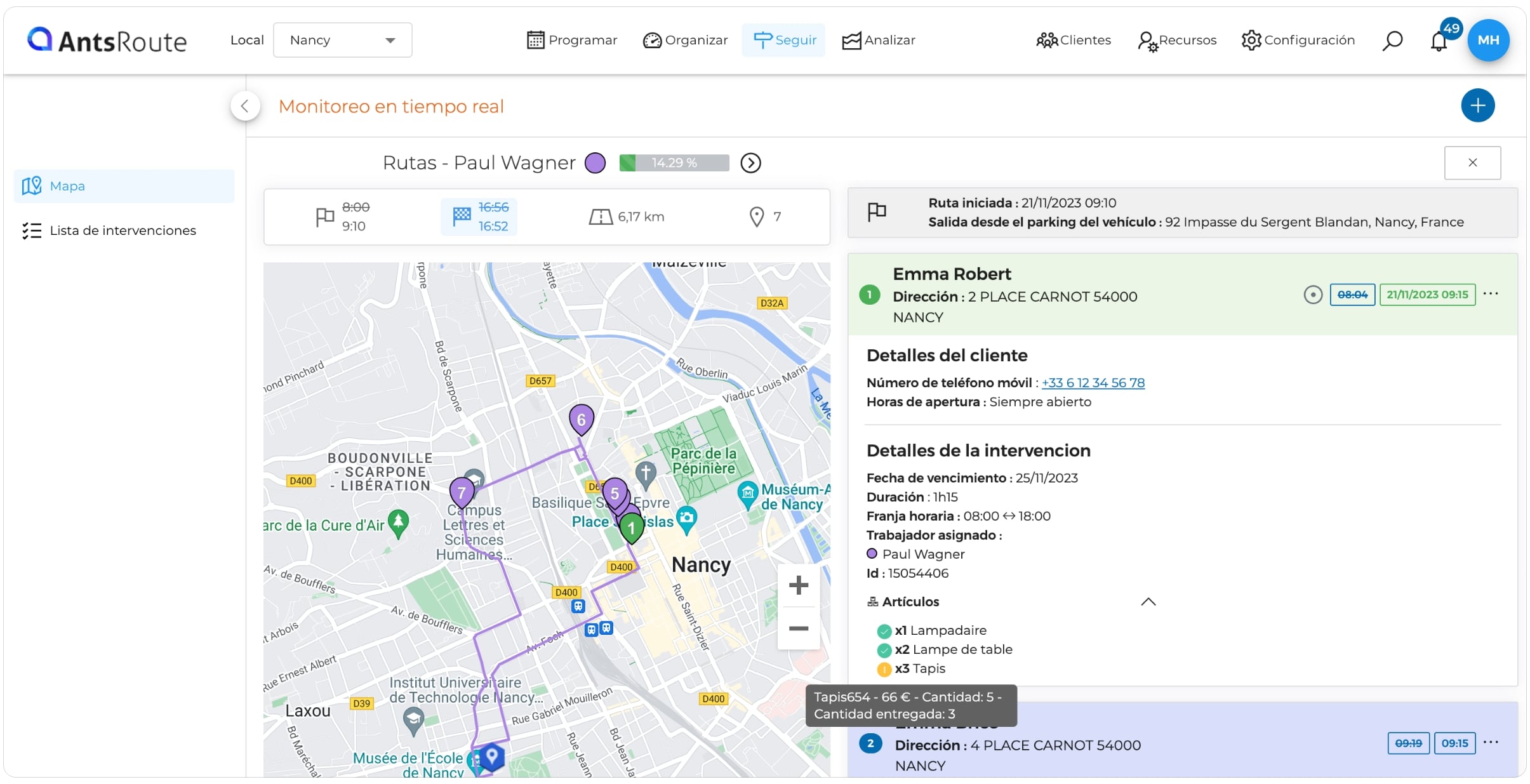
Task: Click stop number 2 blue badge
Action: pyautogui.click(x=870, y=743)
